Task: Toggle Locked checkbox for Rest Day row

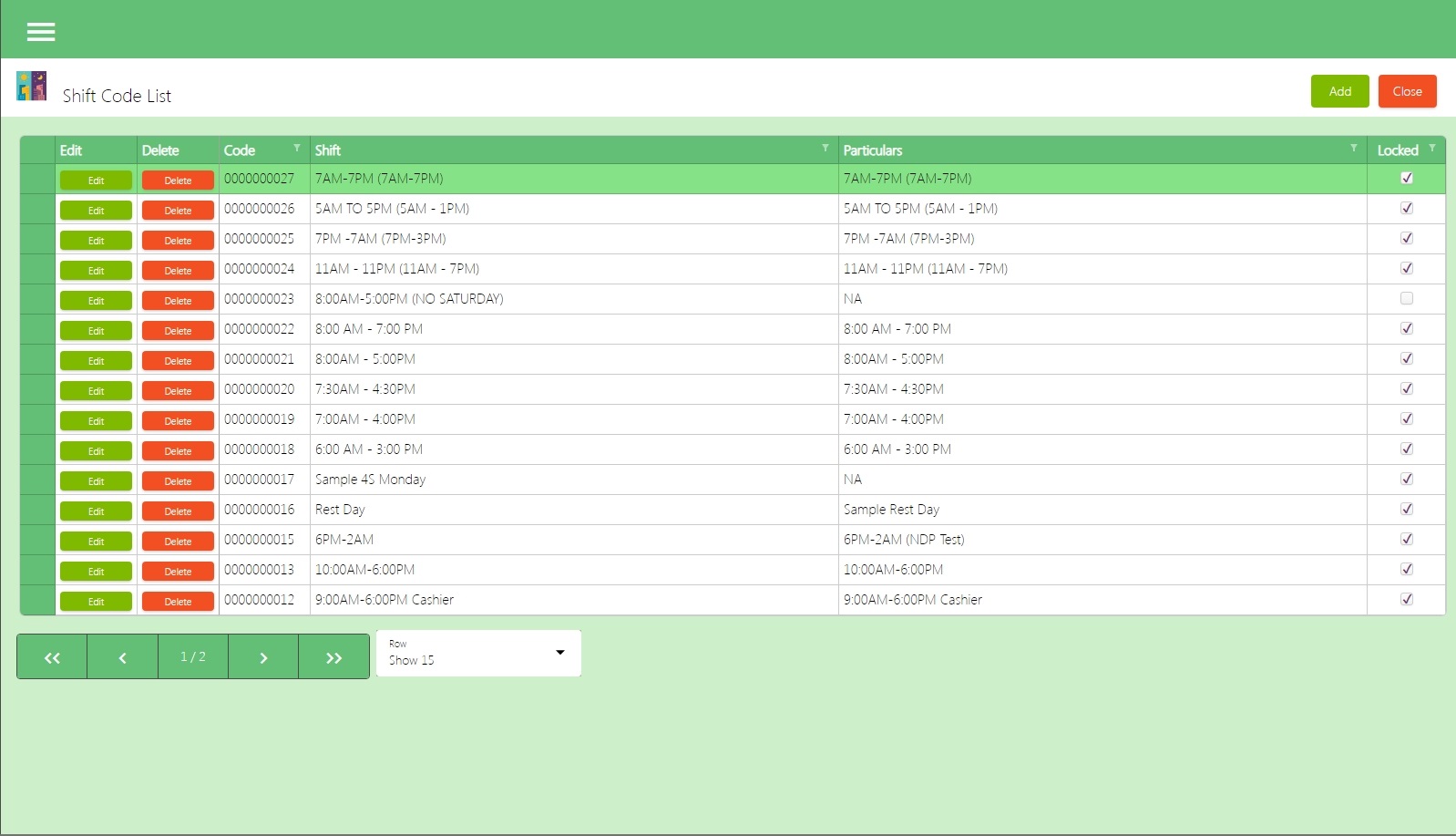Action: [x=1407, y=509]
